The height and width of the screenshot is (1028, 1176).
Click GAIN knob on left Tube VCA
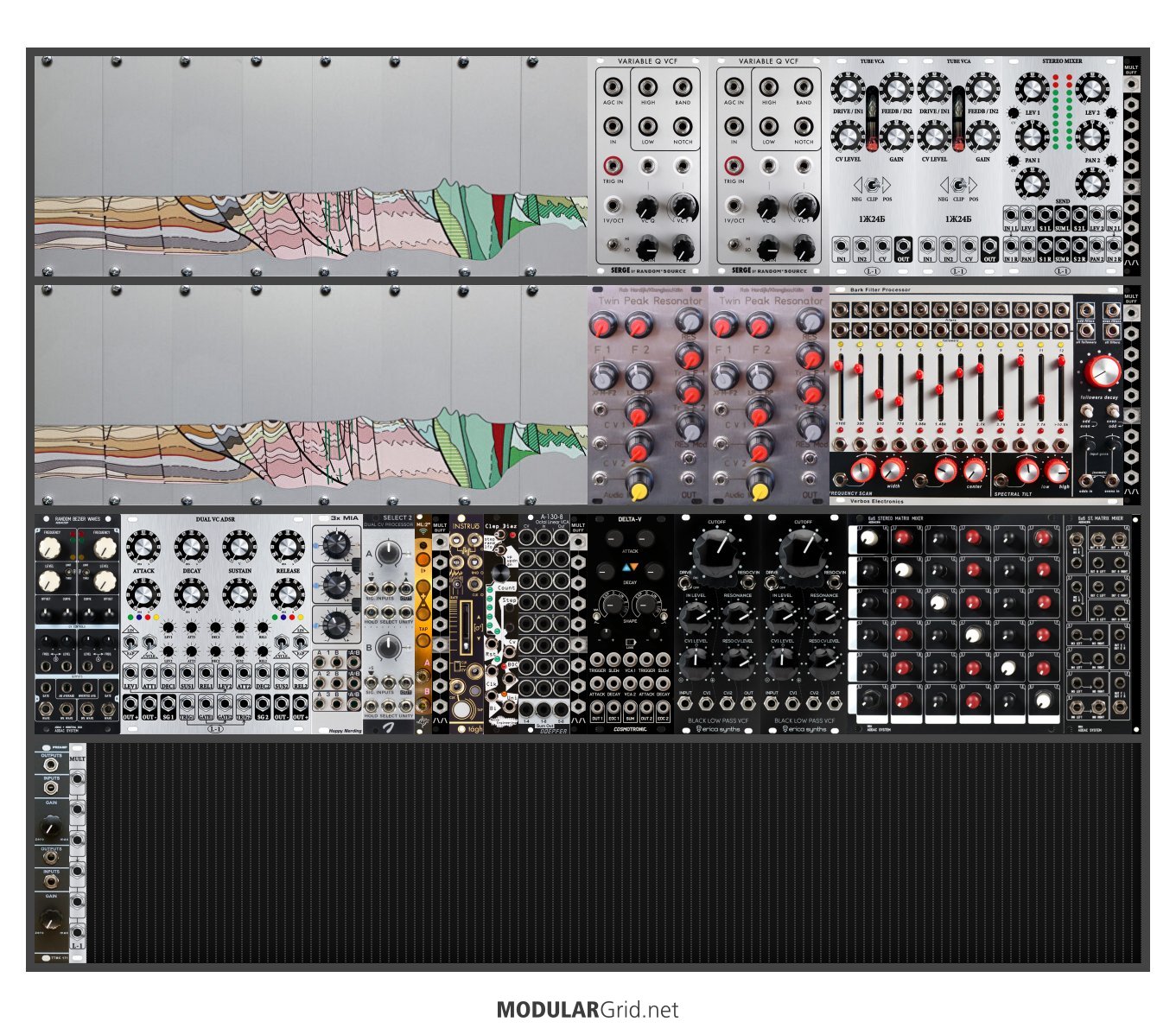[897, 136]
